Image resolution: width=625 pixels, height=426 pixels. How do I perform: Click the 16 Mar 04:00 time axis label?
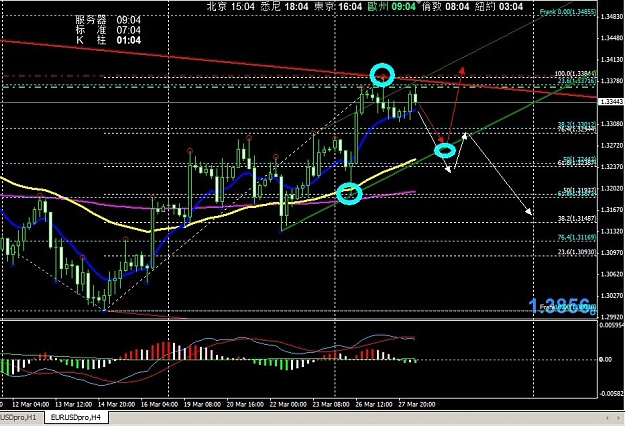(159, 404)
